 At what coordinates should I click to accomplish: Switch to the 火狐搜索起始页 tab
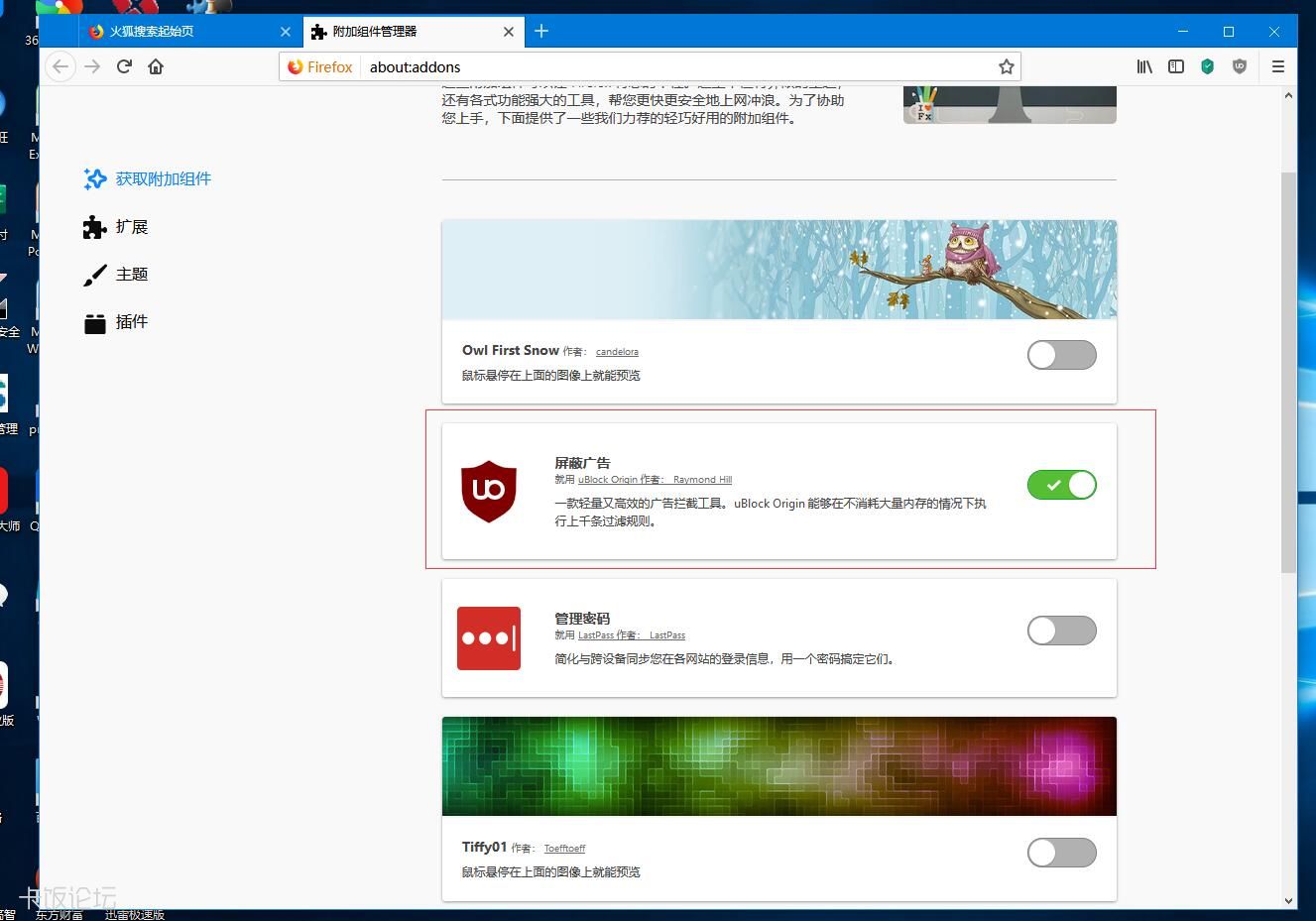190,32
